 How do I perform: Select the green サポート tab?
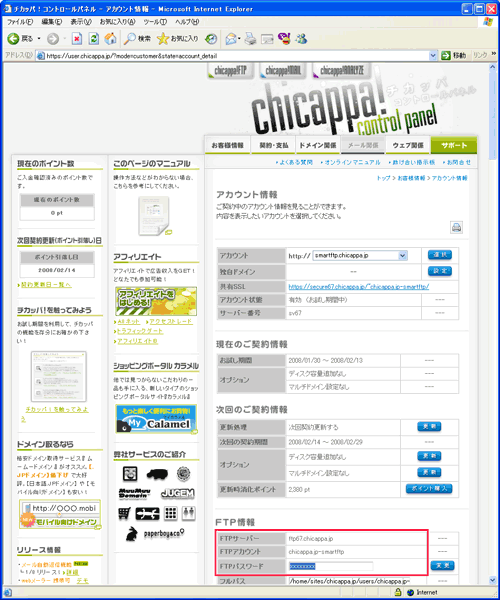pyautogui.click(x=454, y=145)
